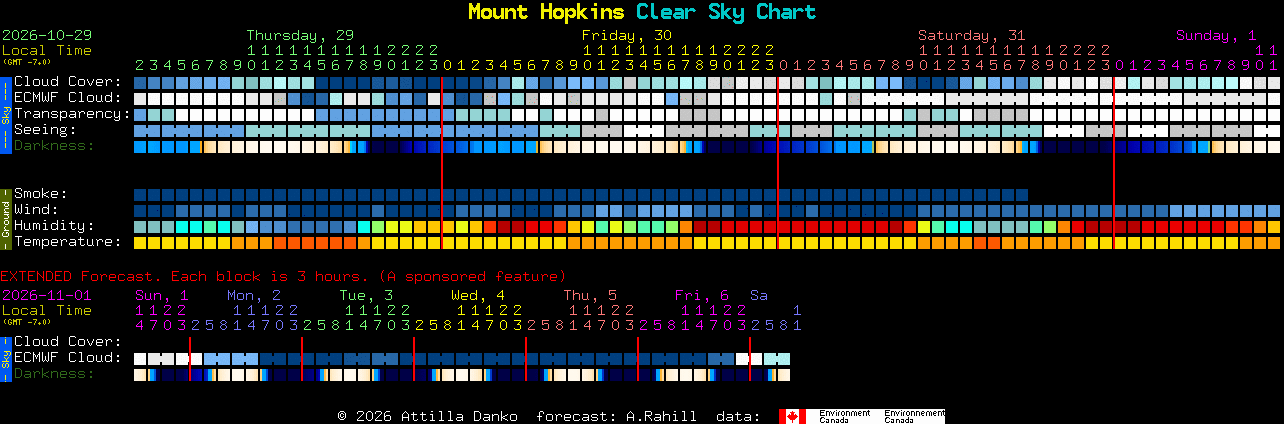Click the red 'EXTENDED Forecast' notice text
The image size is (1284, 424).
283,276
